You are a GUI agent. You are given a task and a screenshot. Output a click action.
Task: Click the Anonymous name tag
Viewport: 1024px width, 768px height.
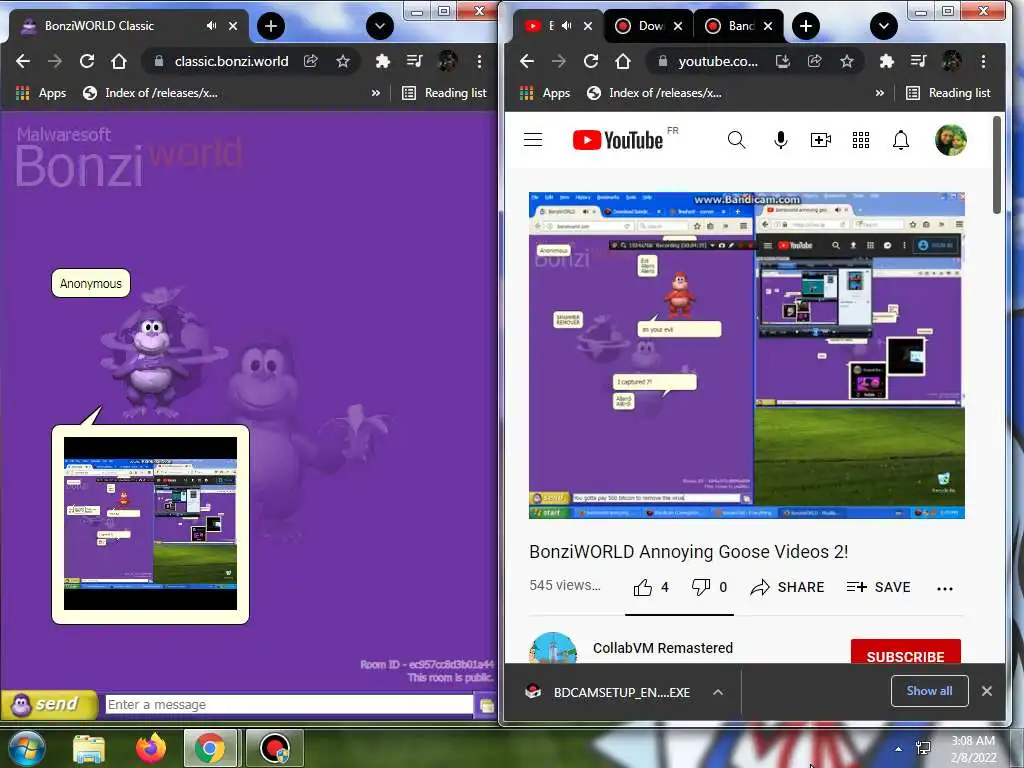[91, 283]
